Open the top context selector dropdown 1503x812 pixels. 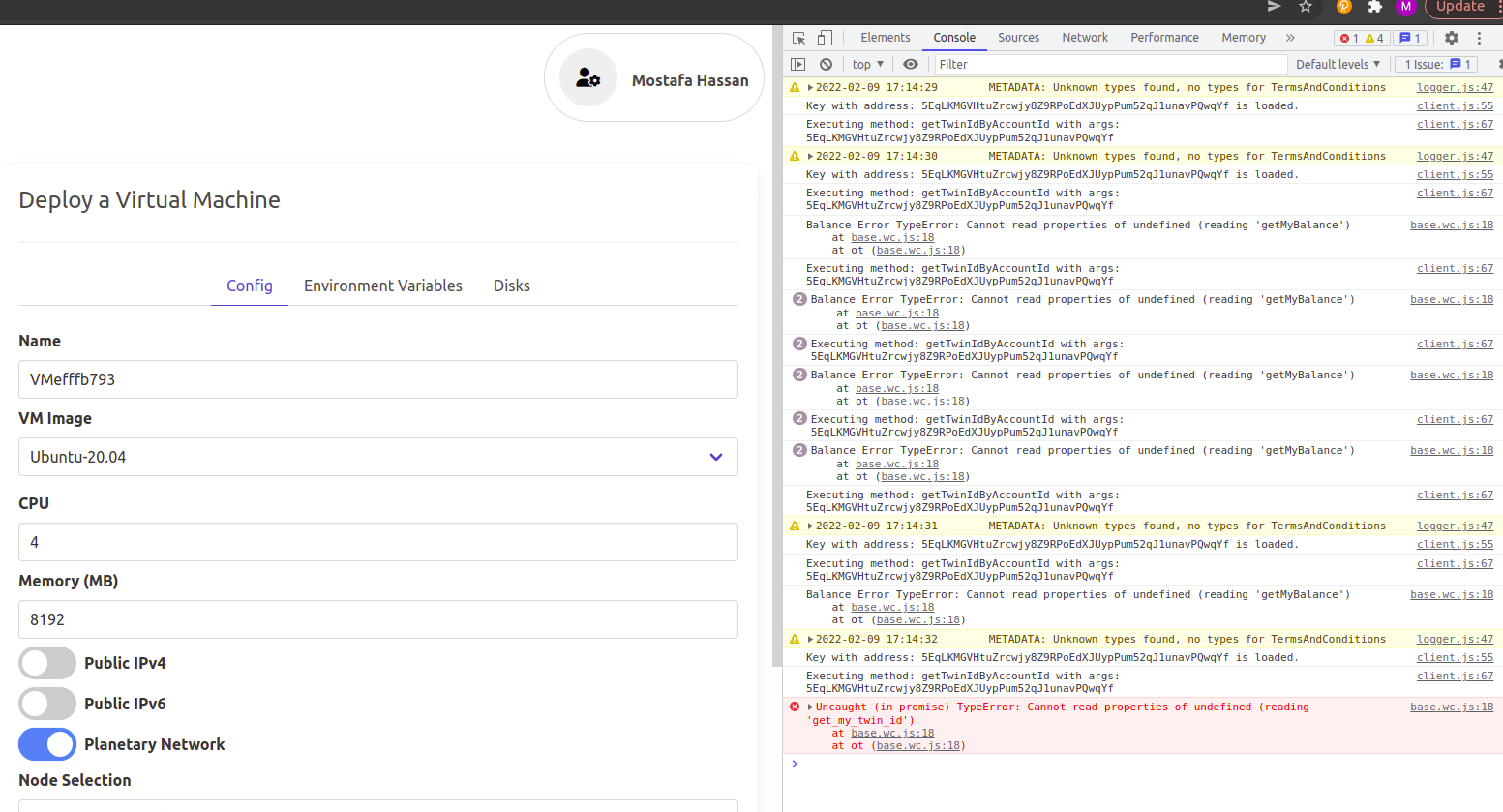click(868, 64)
